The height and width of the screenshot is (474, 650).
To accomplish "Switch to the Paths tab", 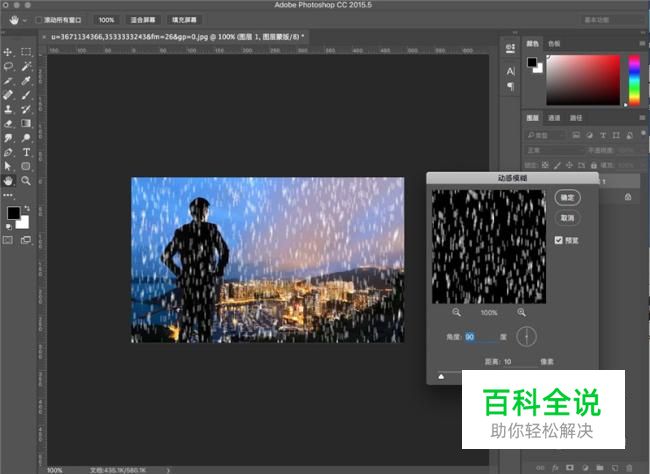I will pyautogui.click(x=576, y=118).
